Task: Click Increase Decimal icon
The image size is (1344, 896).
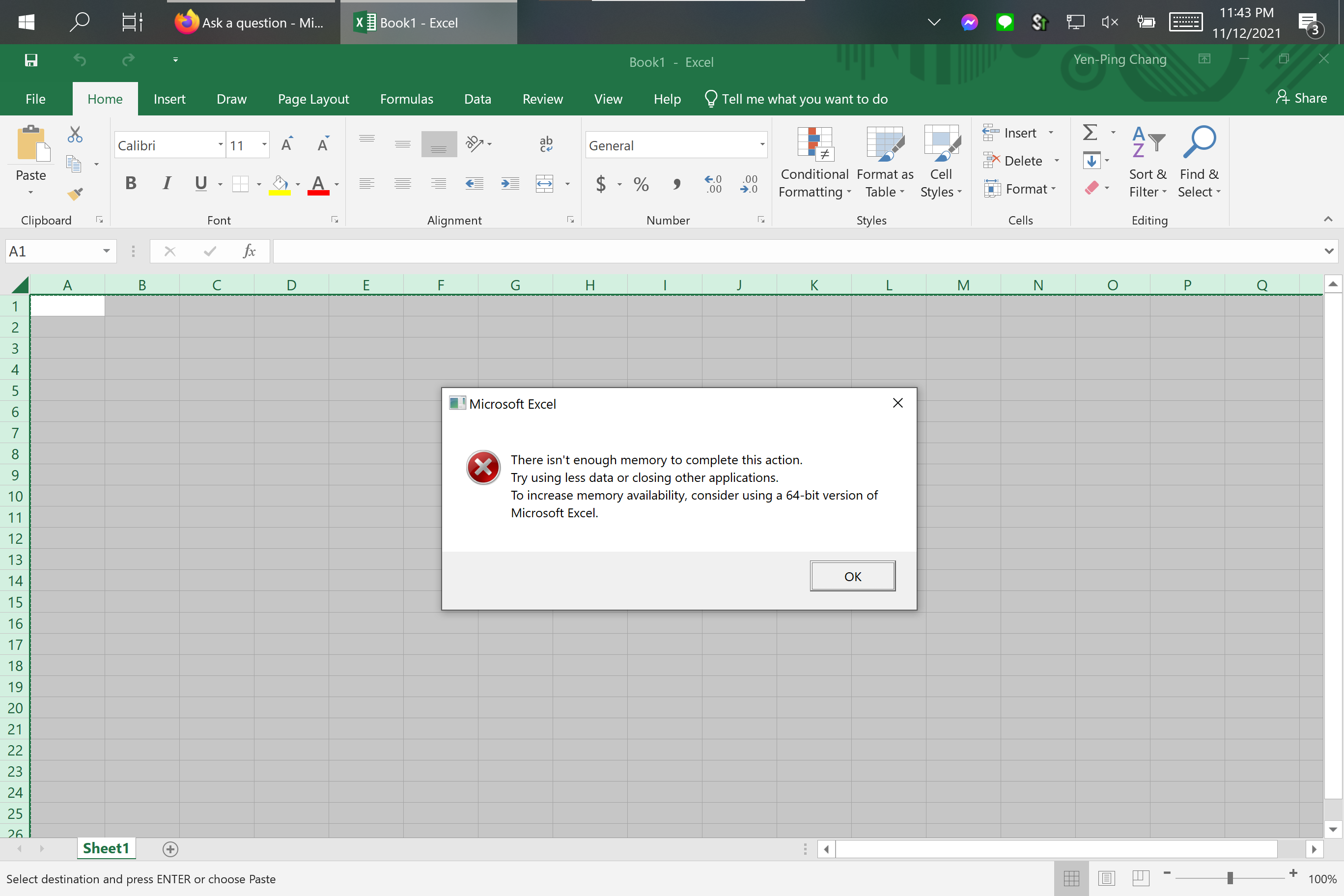Action: click(x=713, y=184)
